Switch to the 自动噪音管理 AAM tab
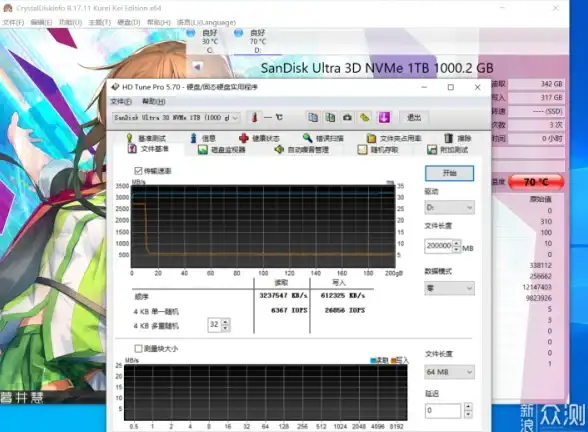This screenshot has height=432, width=588. pos(302,150)
